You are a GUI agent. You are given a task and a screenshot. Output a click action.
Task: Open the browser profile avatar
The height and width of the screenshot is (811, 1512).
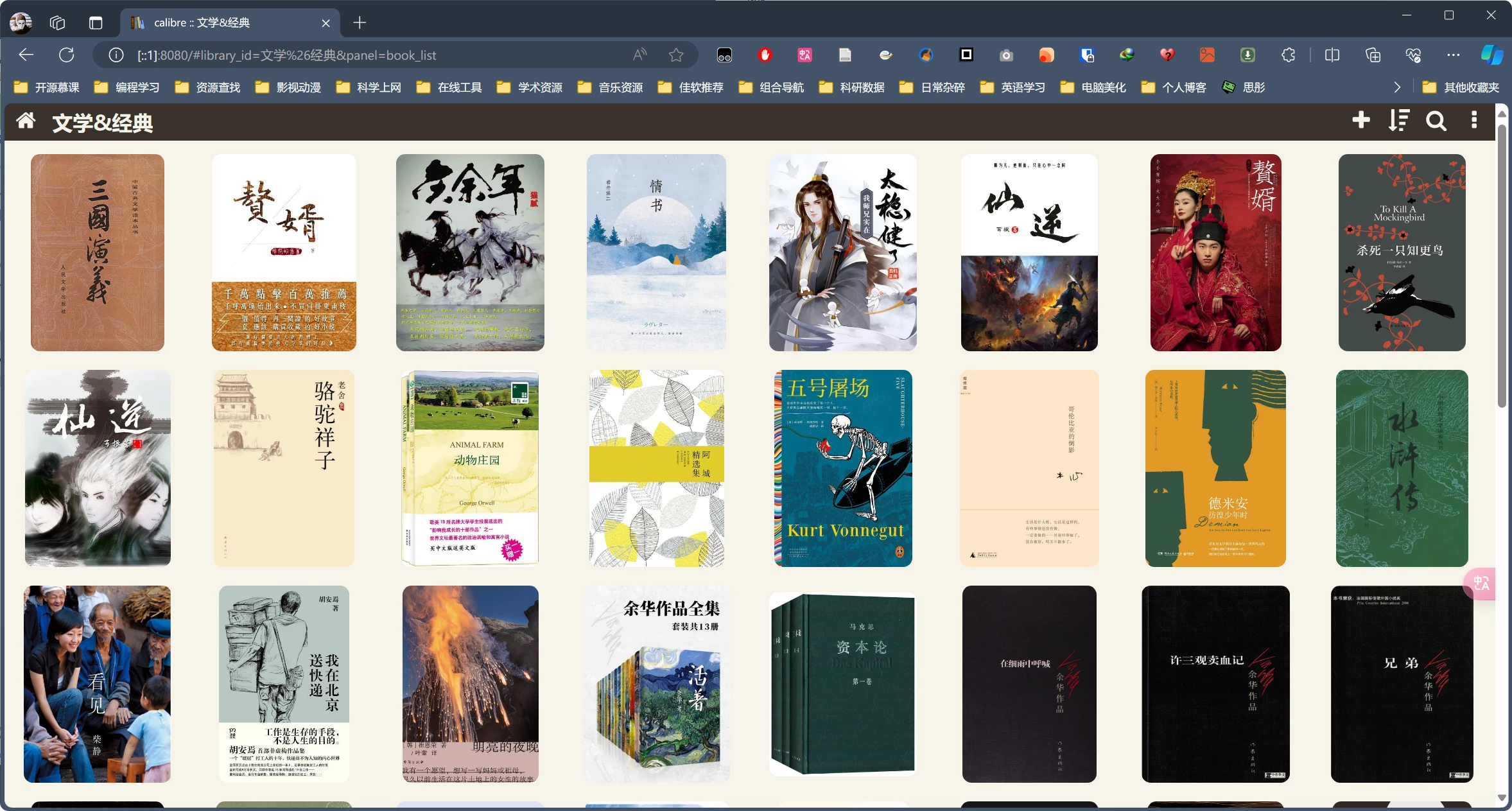[x=21, y=22]
